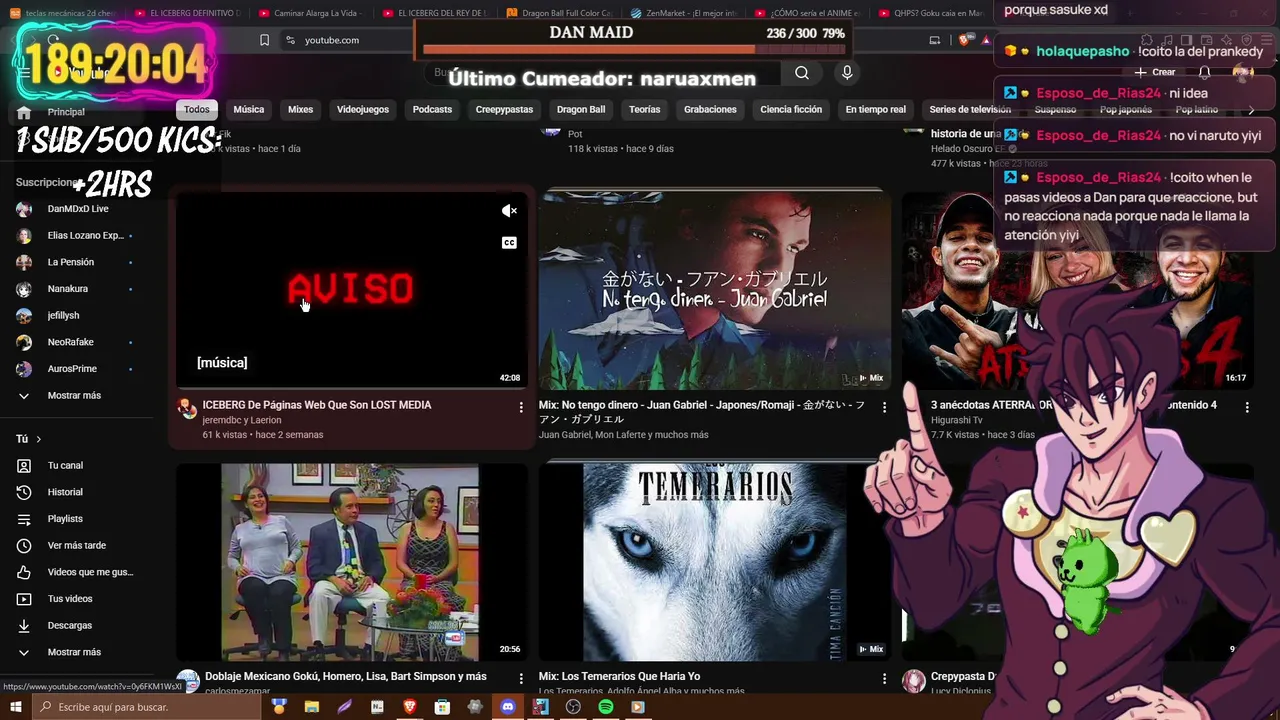The width and height of the screenshot is (1280, 720).
Task: Open the Playlists icon in the sidebar
Action: tap(24, 519)
